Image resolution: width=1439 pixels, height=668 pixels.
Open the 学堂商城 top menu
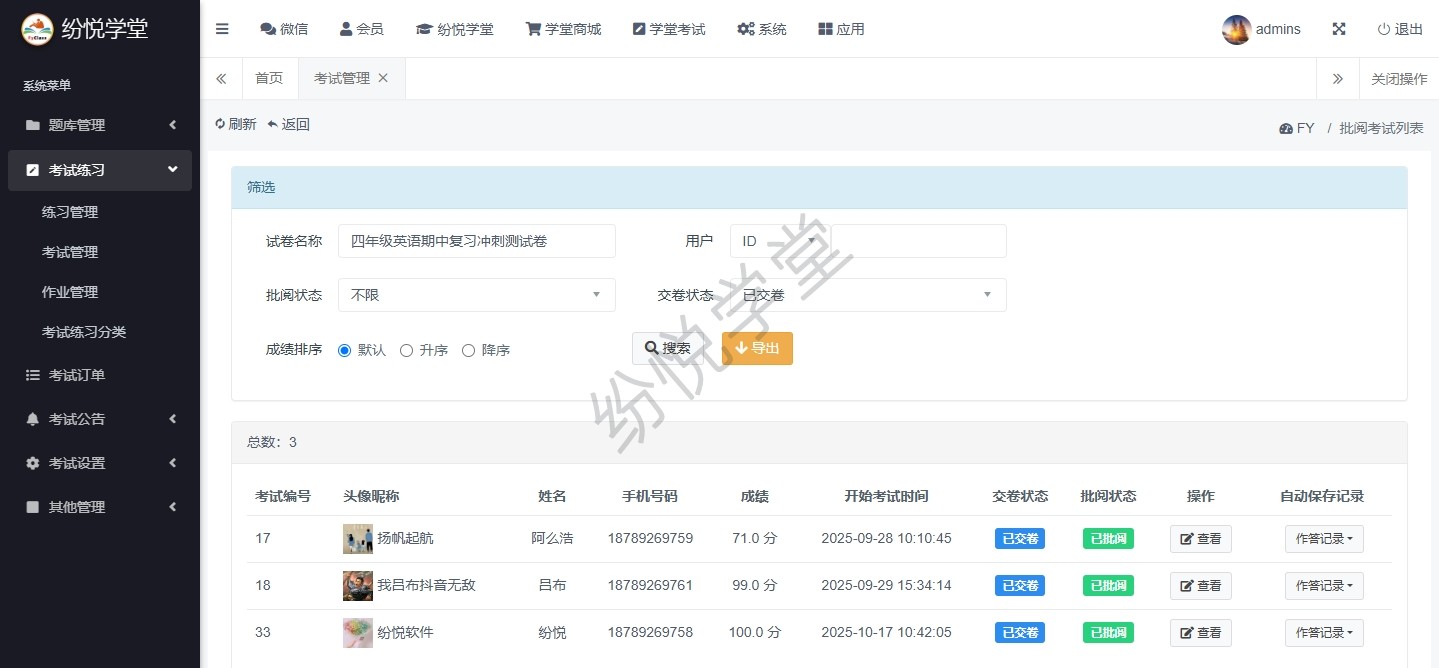pyautogui.click(x=563, y=29)
